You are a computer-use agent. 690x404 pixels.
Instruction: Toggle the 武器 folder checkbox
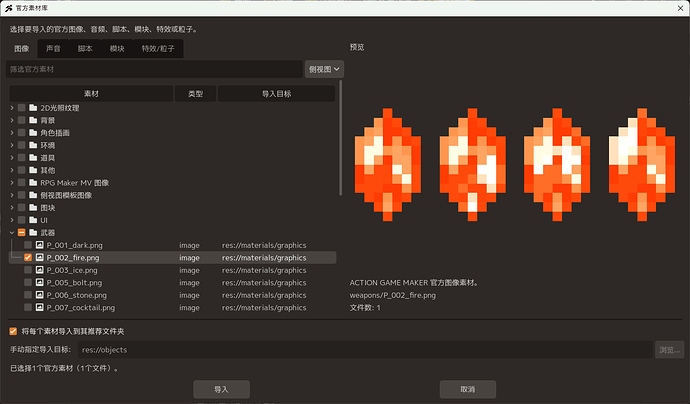(x=21, y=232)
